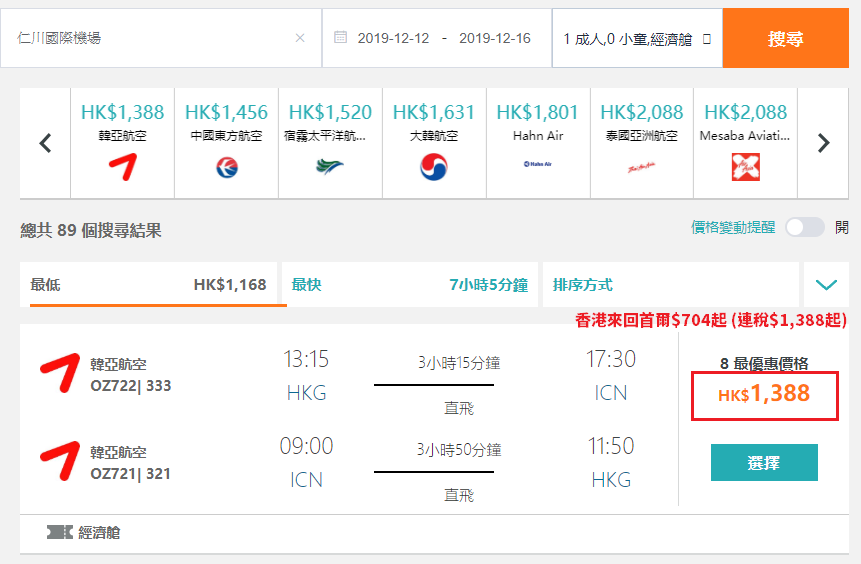Filter by 韓亞航空 HK$1,388 price
861x564 pixels.
click(x=122, y=112)
